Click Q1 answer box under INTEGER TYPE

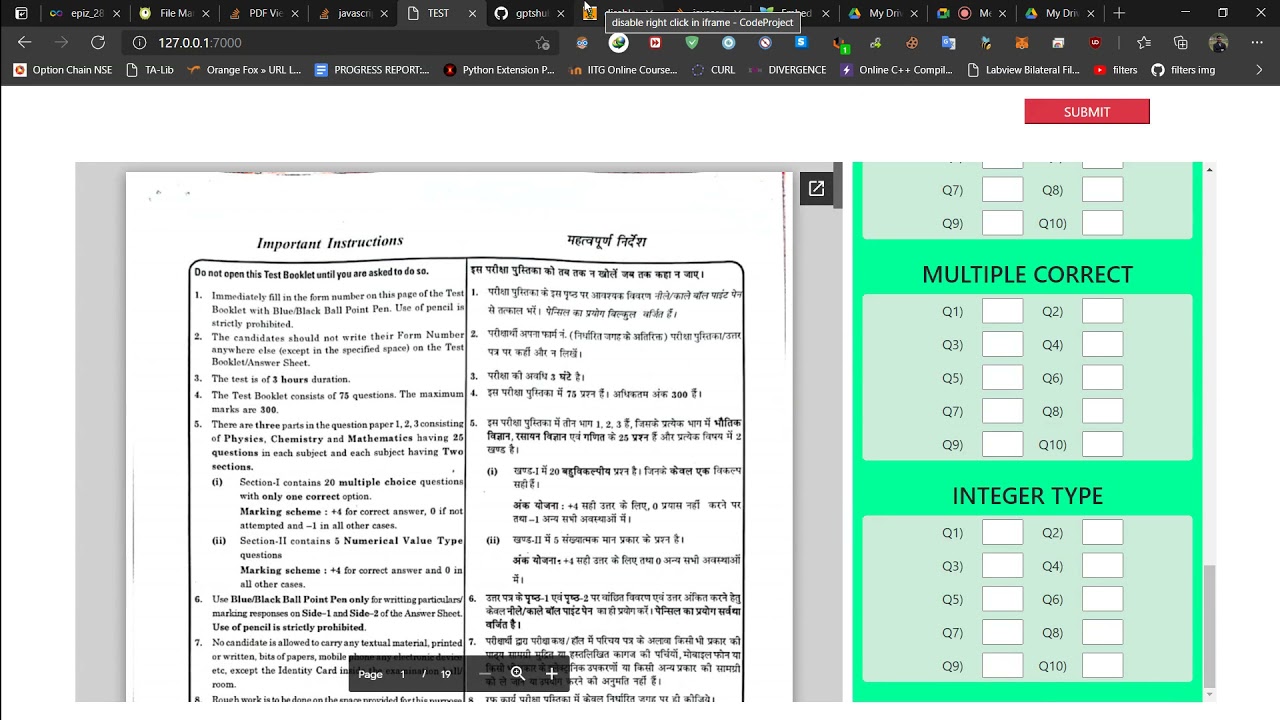coord(1002,533)
